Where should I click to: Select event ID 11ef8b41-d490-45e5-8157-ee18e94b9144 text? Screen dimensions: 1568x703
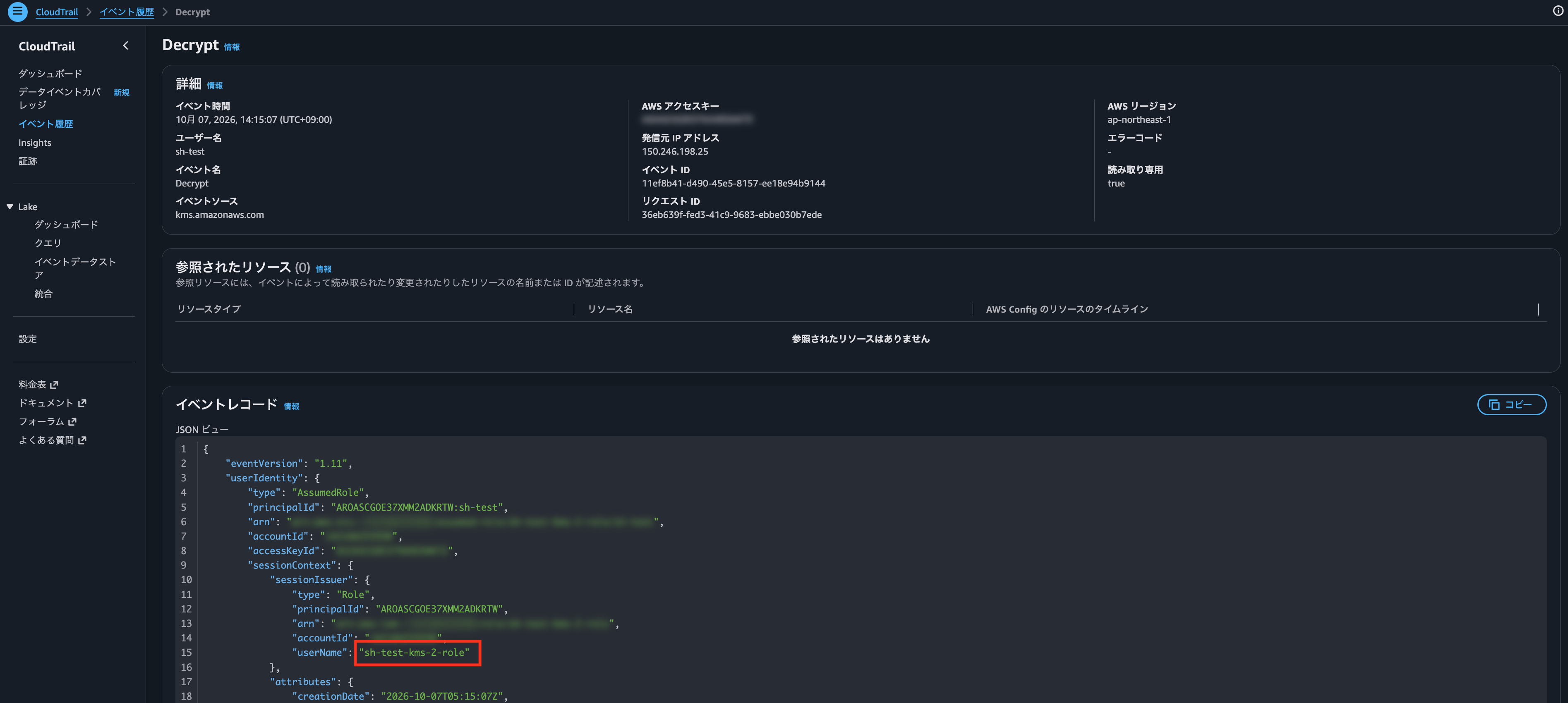(x=734, y=183)
